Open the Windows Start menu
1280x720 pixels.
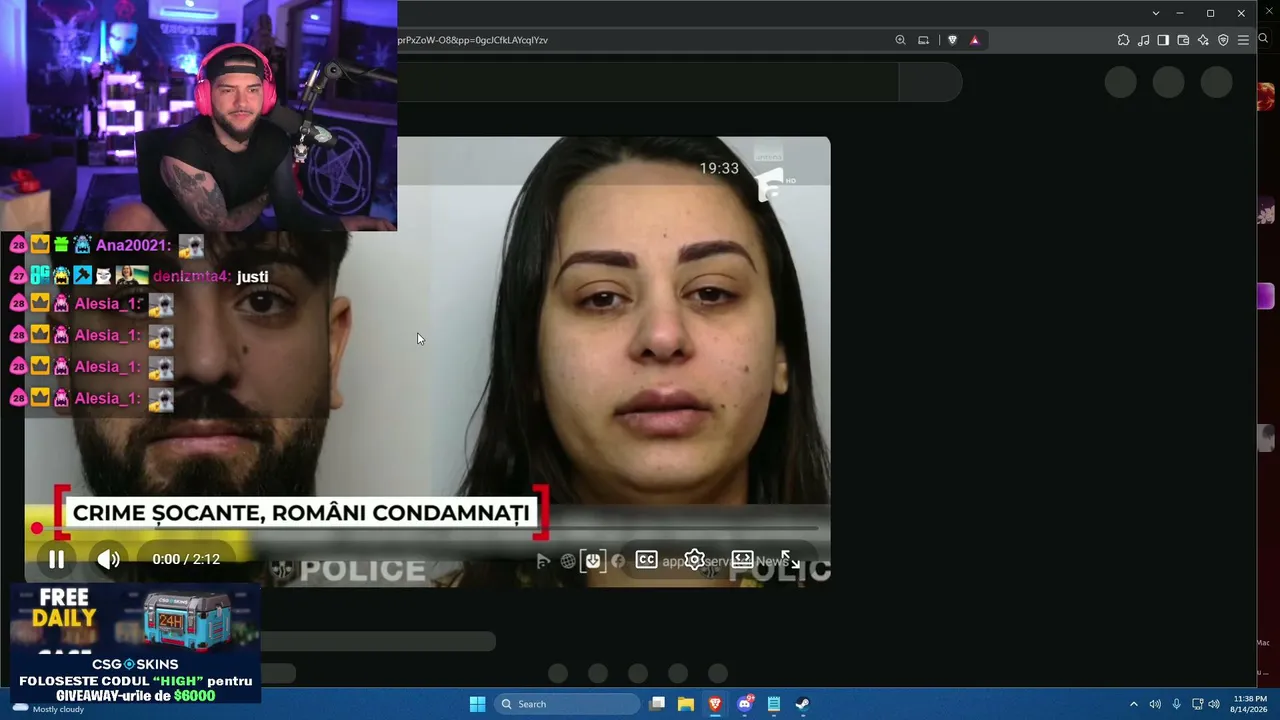click(477, 704)
